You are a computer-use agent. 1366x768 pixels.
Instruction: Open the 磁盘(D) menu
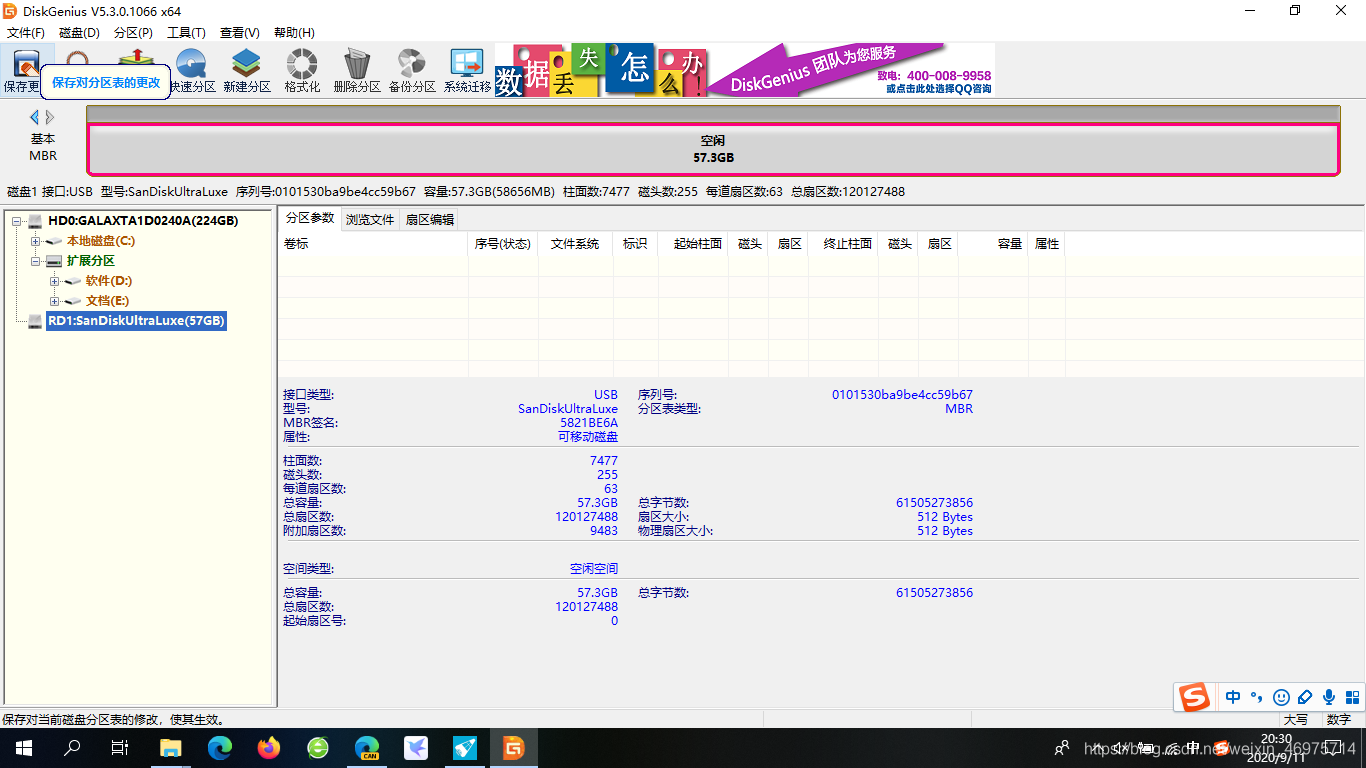(x=79, y=33)
